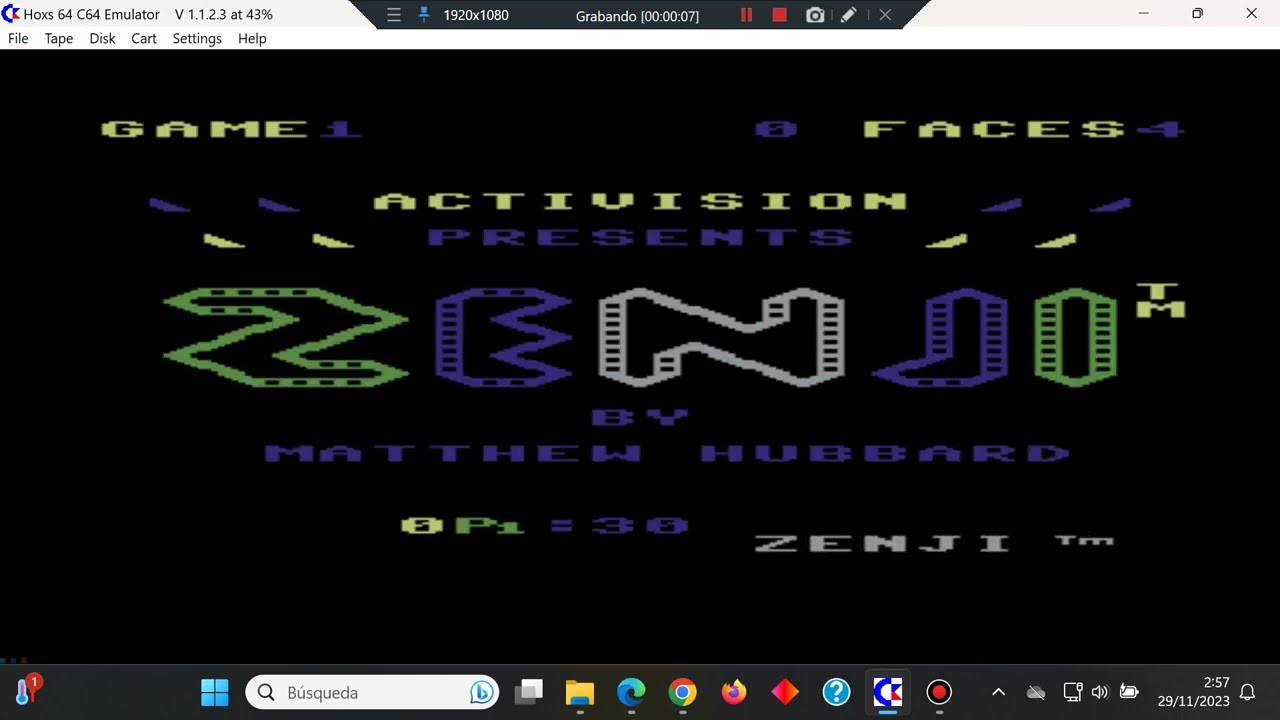Open the battery status tray icon
The width and height of the screenshot is (1280, 720).
click(1129, 692)
